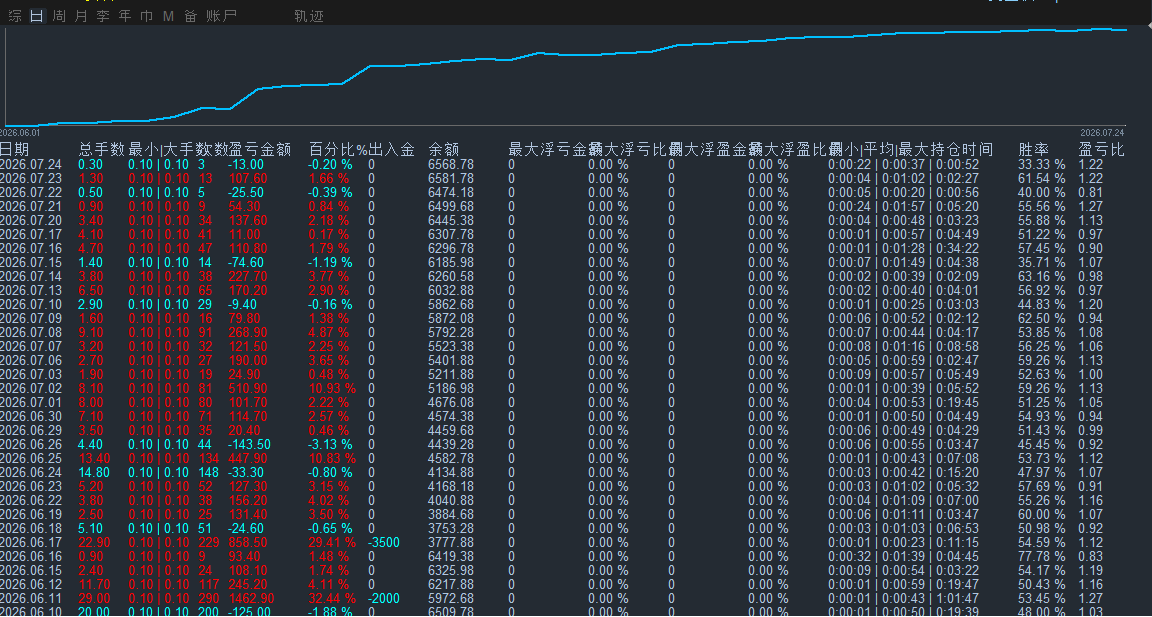Image resolution: width=1152 pixels, height=617 pixels.
Task: Open the 月 monthly statistics tab
Action: (81, 16)
